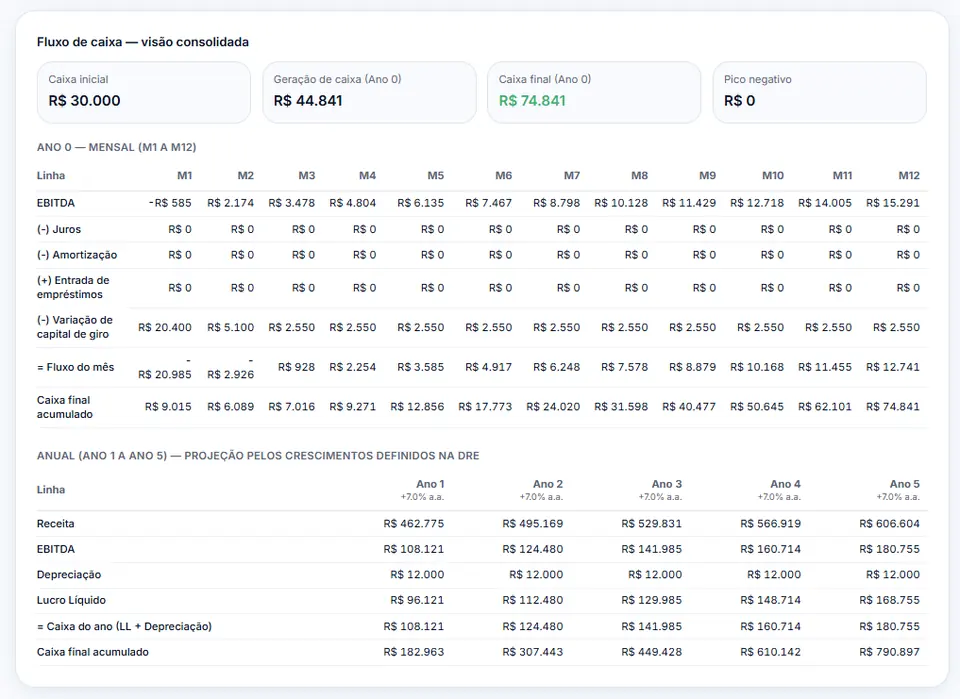Screen dimensions: 960x699
Task: Select the Ano 5 Receita value R$ 606.604
Action: click(890, 524)
